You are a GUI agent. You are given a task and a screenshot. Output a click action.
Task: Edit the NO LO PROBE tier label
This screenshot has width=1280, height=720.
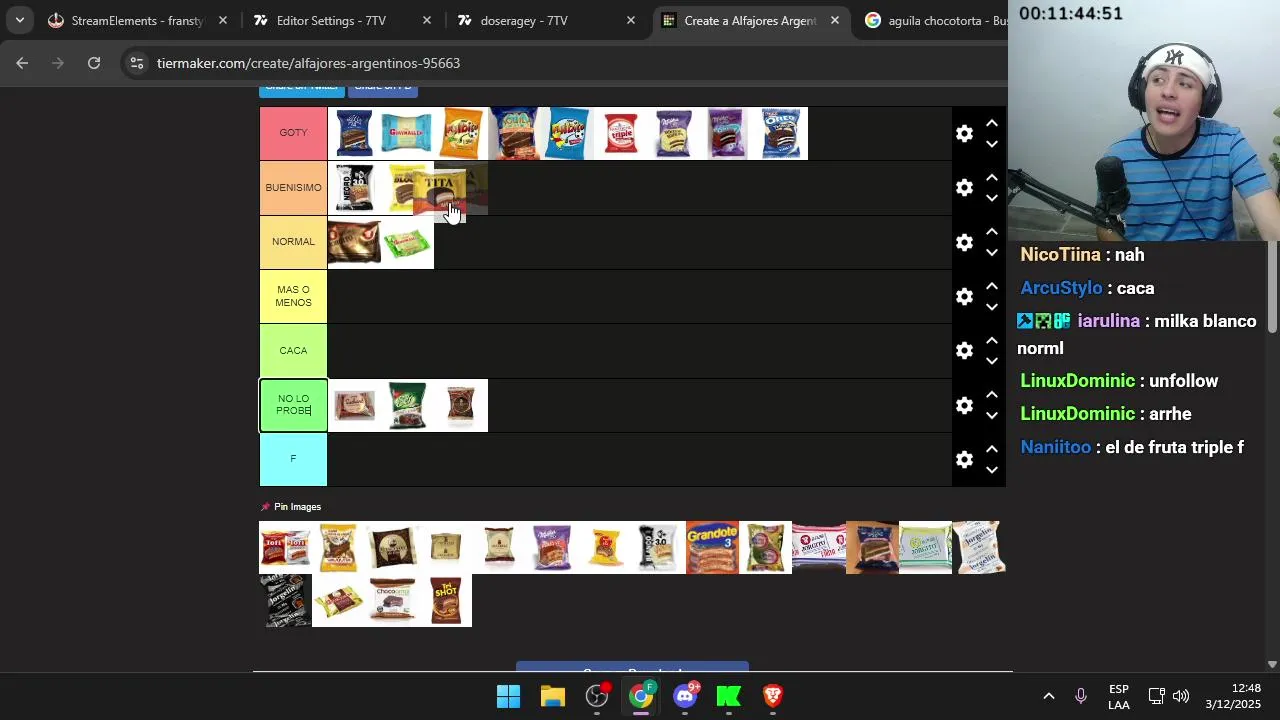pyautogui.click(x=293, y=405)
